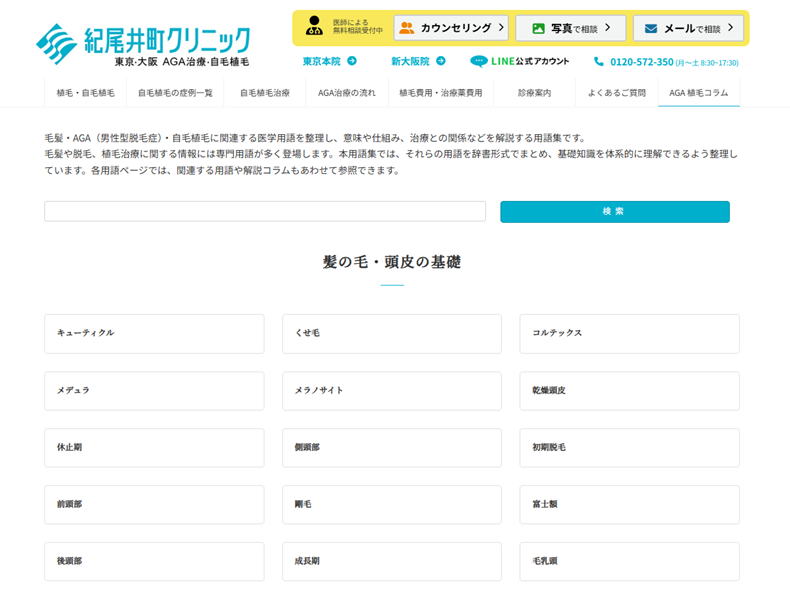
Task: Select the AGA治療の流れ menu item
Action: click(346, 93)
